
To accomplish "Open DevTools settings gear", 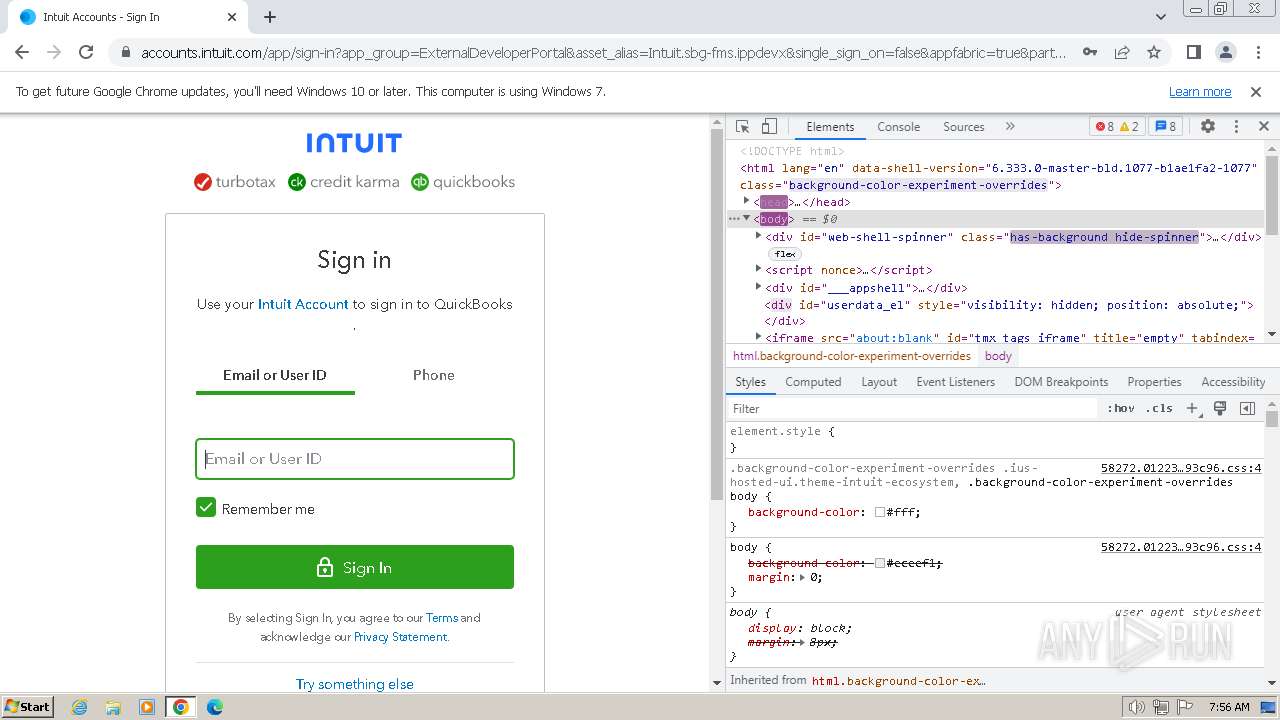I will [1208, 126].
